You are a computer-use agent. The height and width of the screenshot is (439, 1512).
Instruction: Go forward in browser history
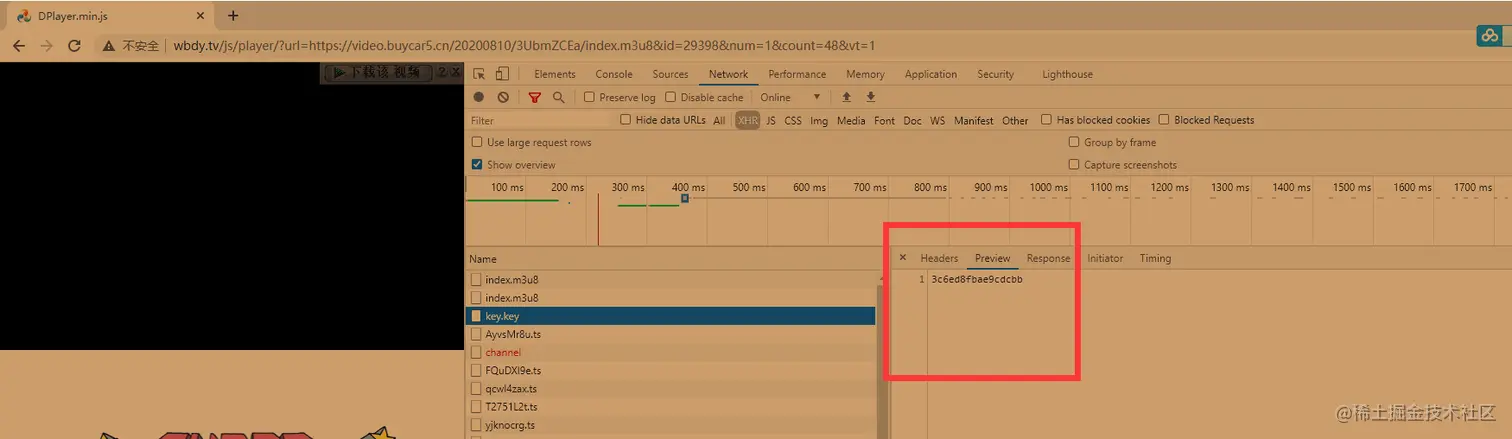[46, 46]
